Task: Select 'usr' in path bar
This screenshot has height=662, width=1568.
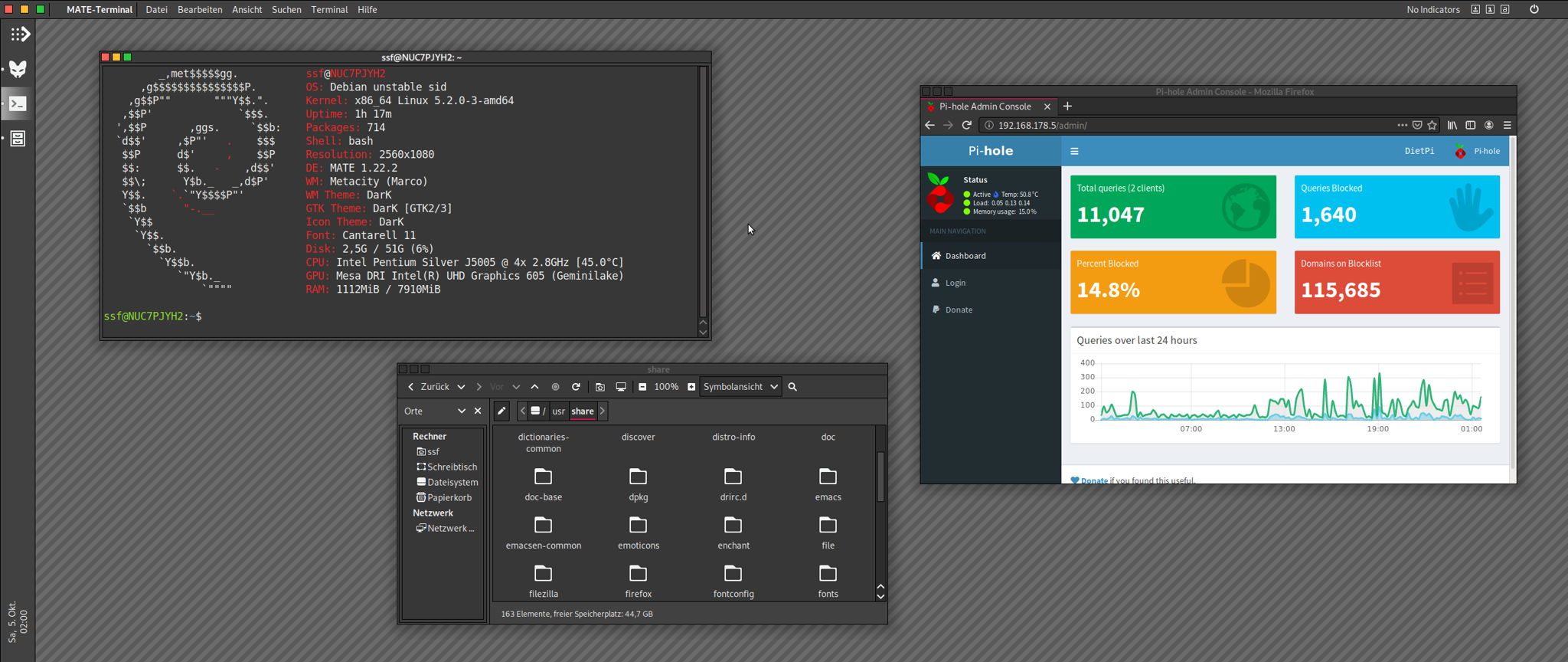Action: pos(559,411)
